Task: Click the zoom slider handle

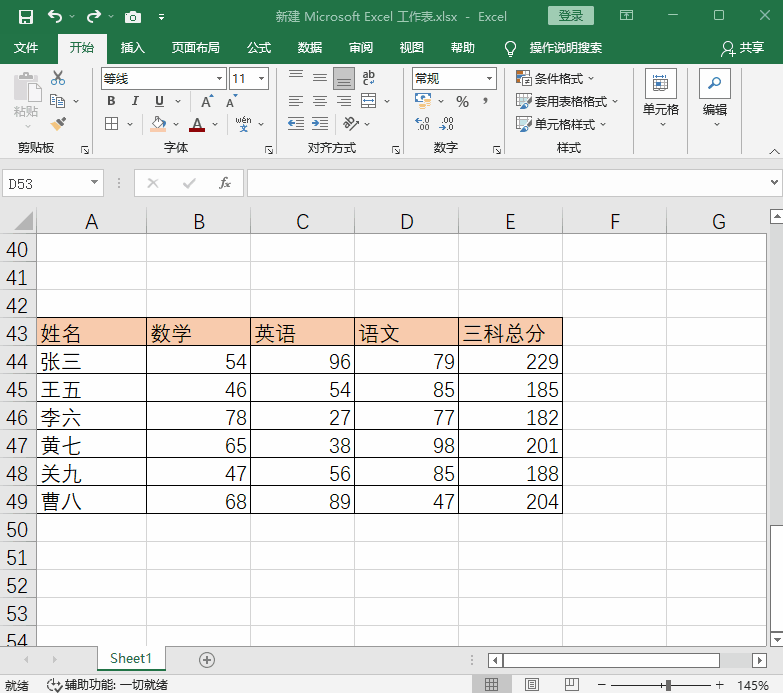Action: [668, 685]
